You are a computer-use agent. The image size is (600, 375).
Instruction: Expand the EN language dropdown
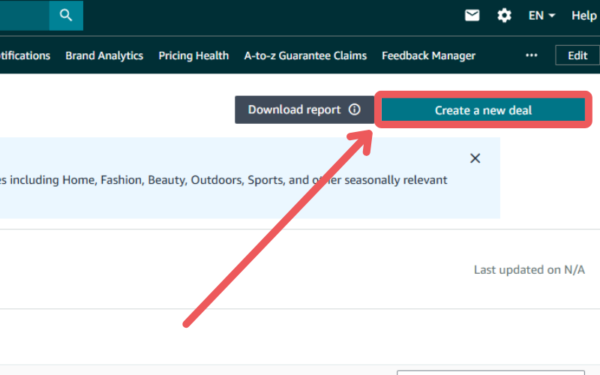point(541,16)
